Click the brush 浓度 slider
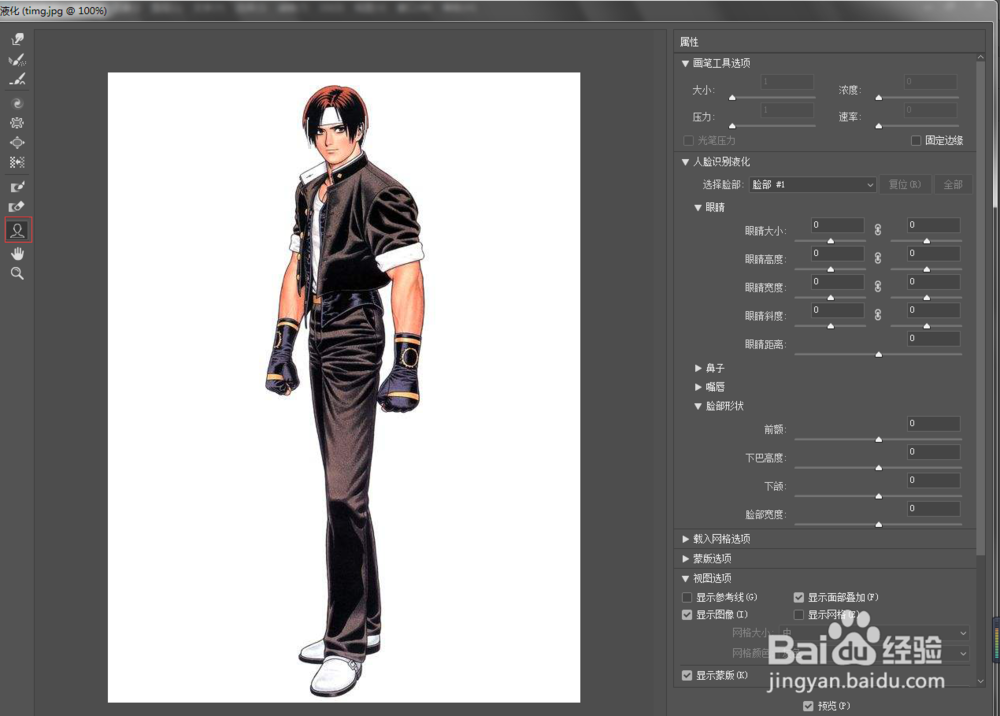Viewport: 1000px width, 716px height. click(x=918, y=98)
